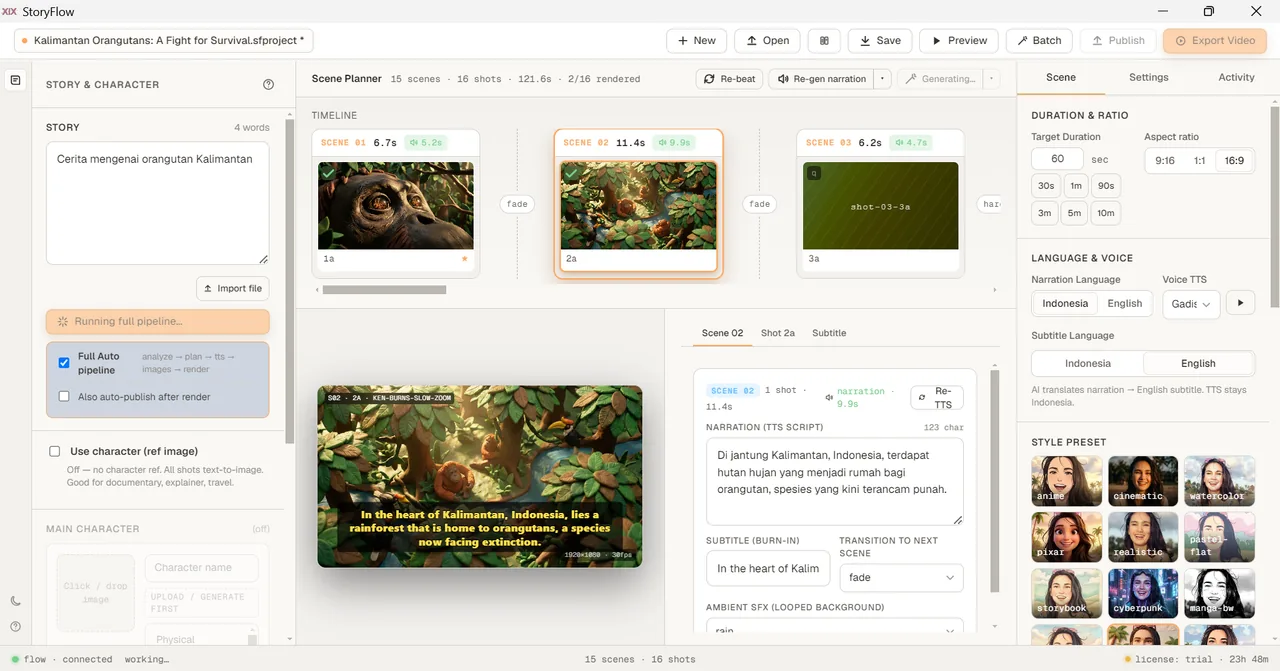
Task: Select Scene 02 thumbnail 2a
Action: [638, 206]
